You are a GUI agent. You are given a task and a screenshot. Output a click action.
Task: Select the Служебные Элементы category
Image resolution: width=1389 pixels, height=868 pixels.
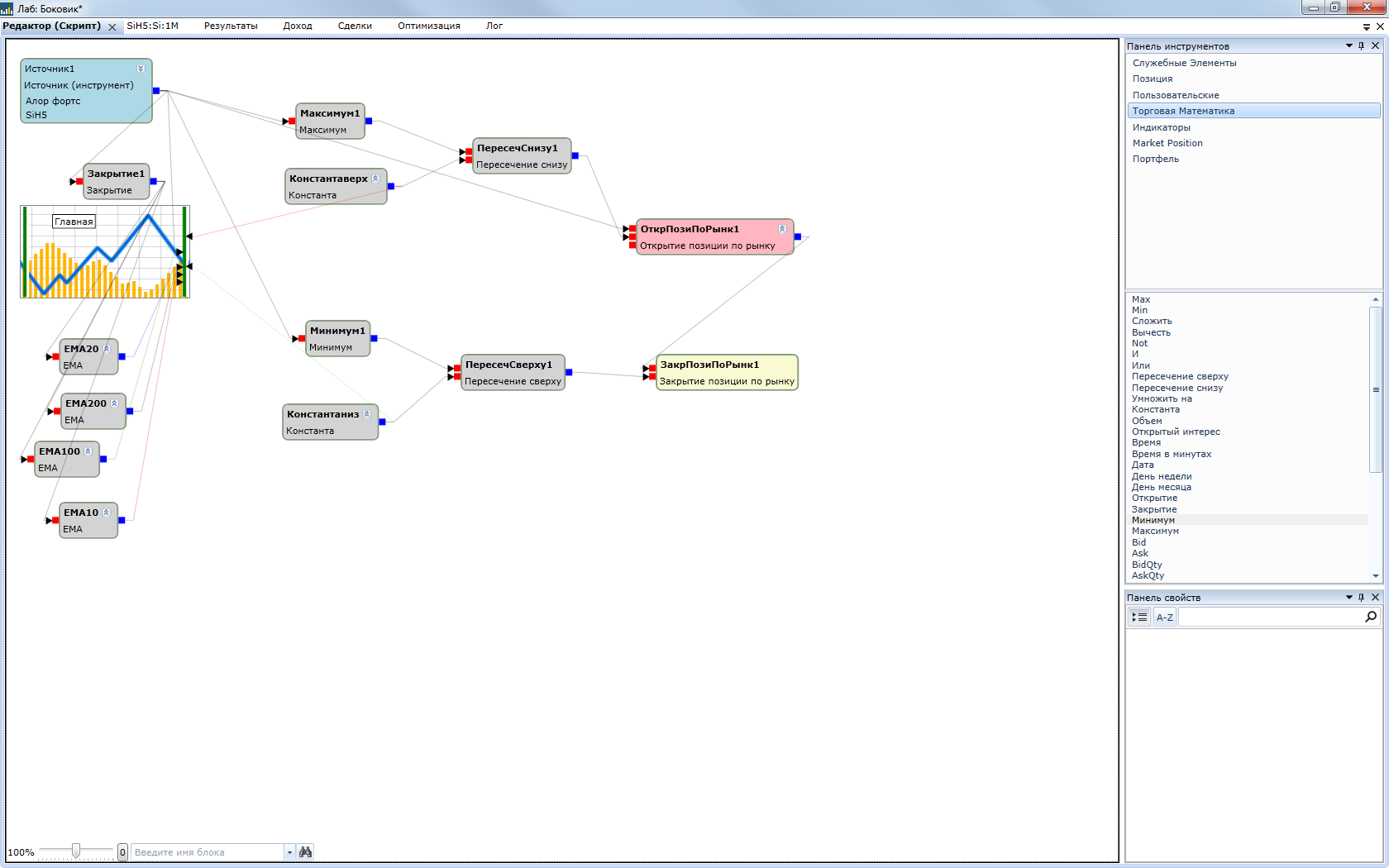[1253, 63]
